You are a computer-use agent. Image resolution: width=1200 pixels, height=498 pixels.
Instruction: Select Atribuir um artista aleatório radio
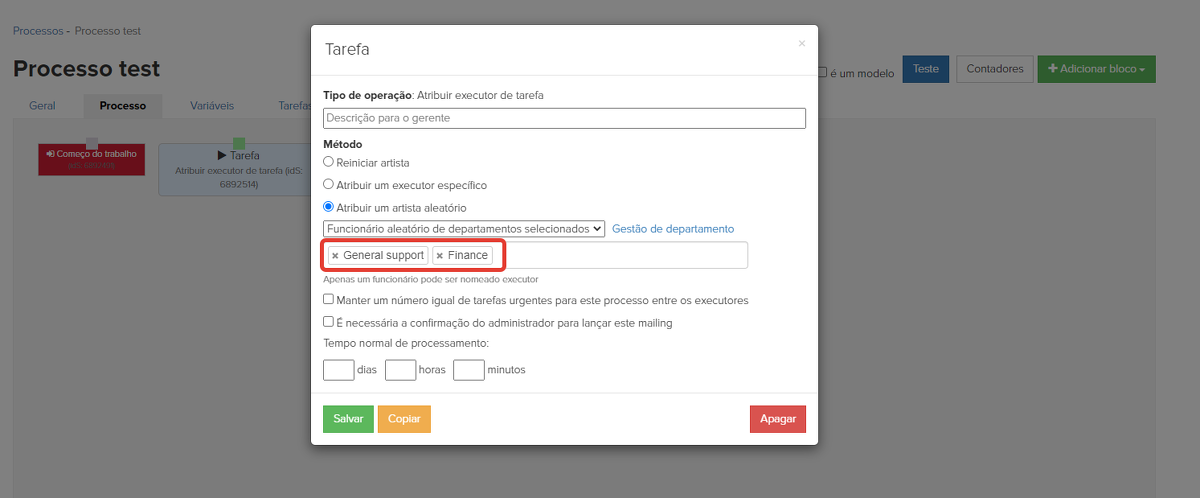pos(328,208)
